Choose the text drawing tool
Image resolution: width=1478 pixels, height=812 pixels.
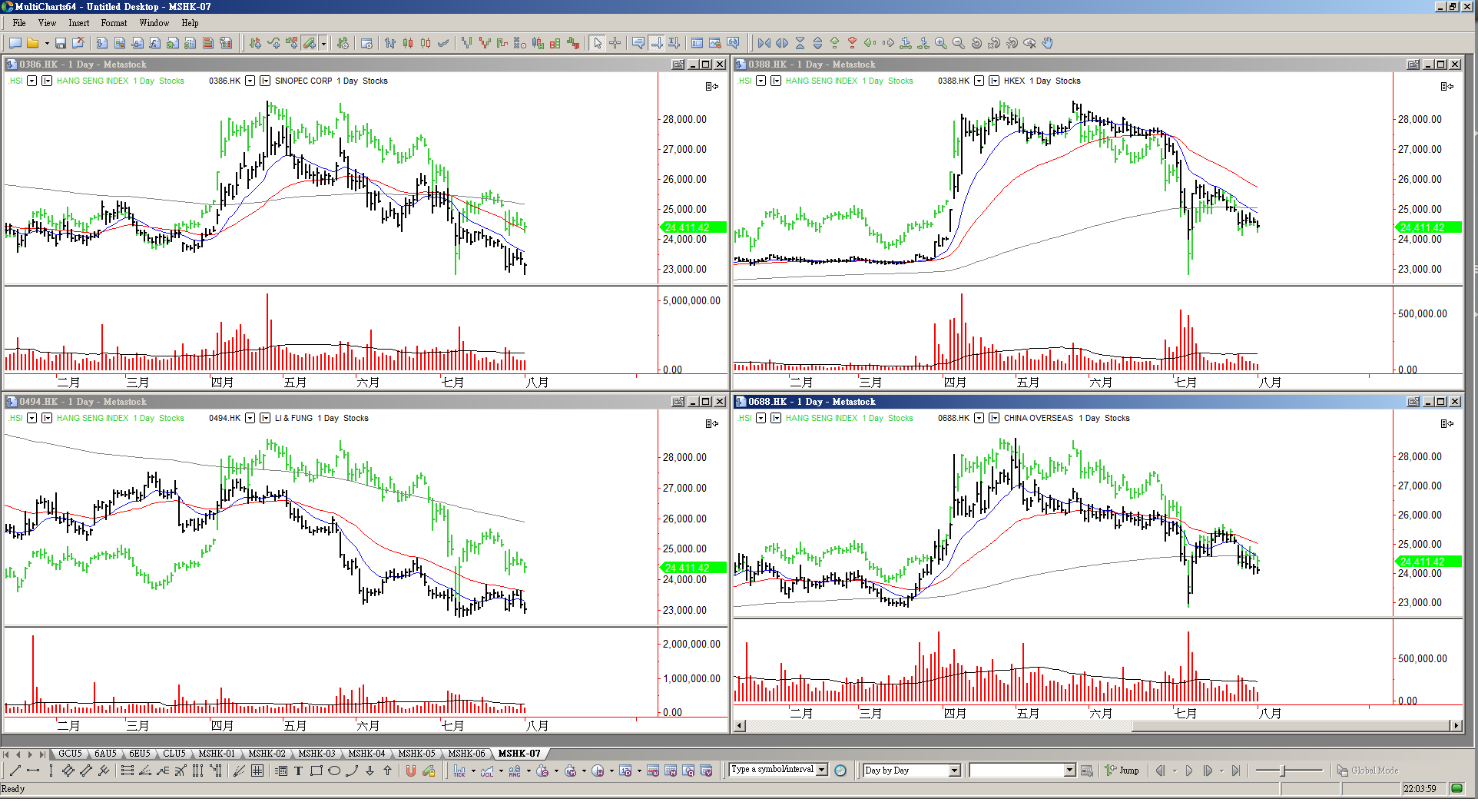click(x=298, y=771)
